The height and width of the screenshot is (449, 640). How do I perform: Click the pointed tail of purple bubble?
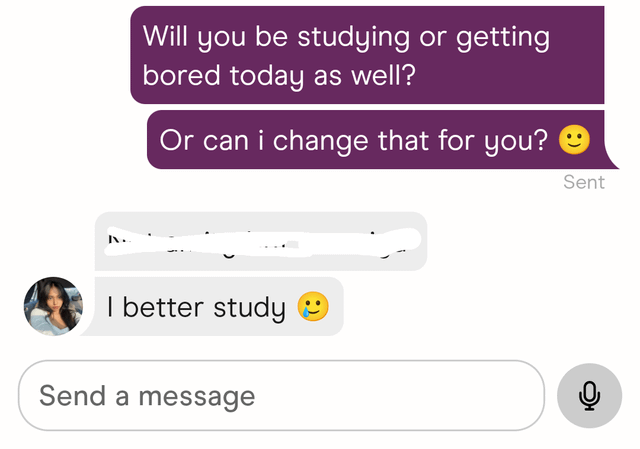pos(611,160)
